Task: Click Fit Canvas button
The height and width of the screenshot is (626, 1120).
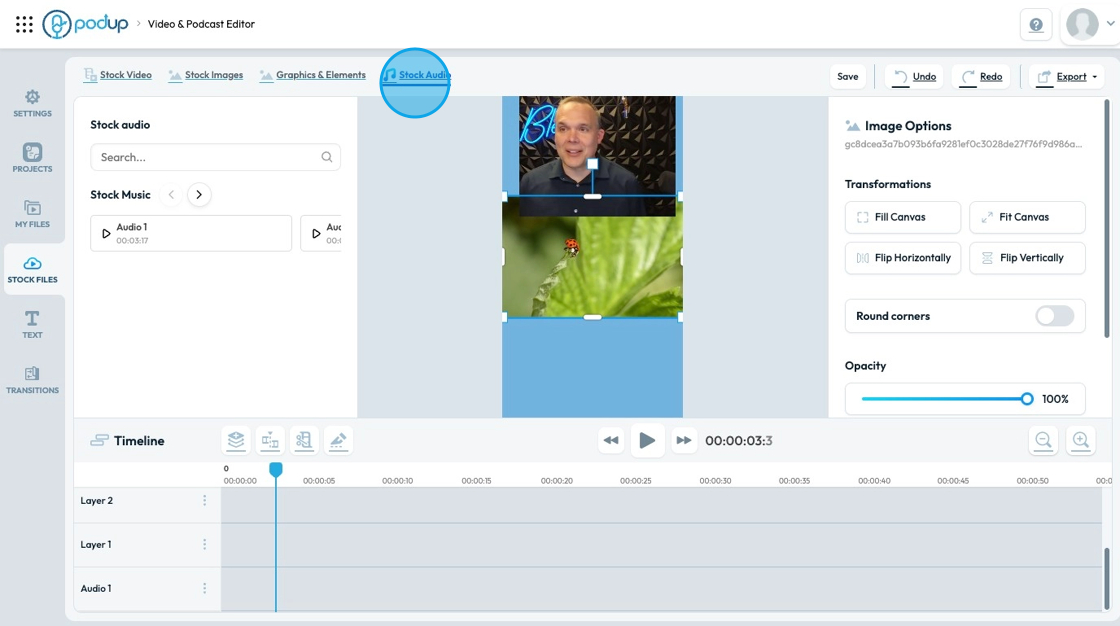Action: 1027,217
